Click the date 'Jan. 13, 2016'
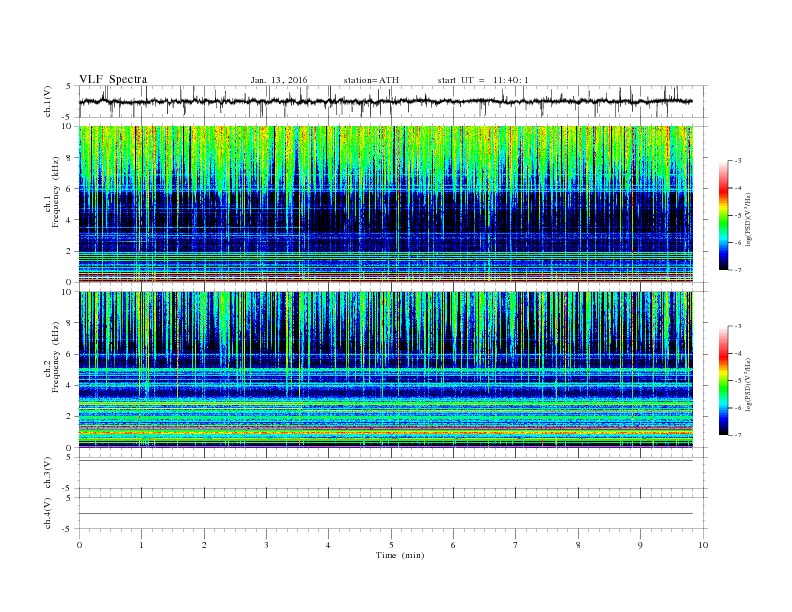 click(x=279, y=80)
